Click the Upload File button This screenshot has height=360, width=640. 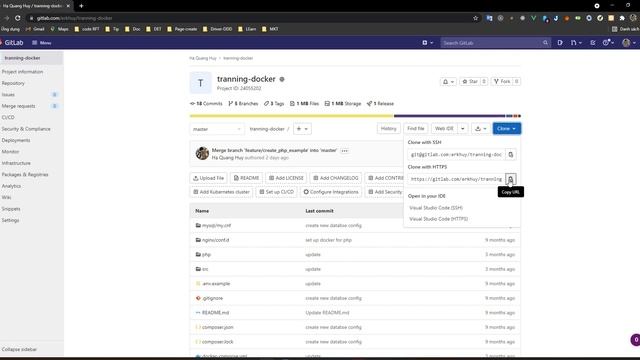click(209, 178)
